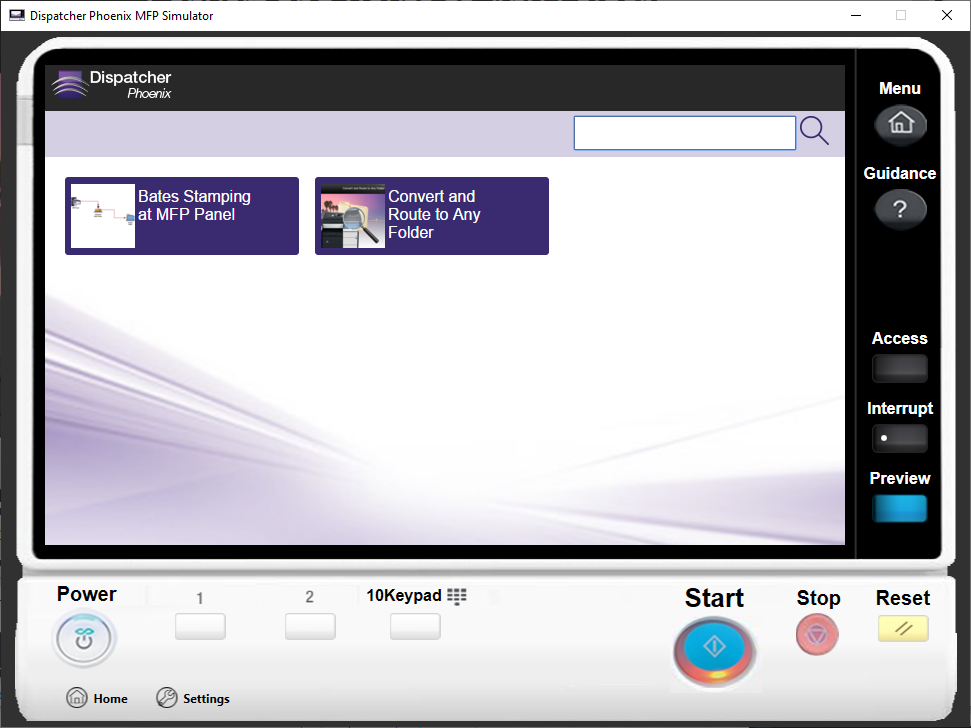Close the MFP Simulator window

point(947,15)
